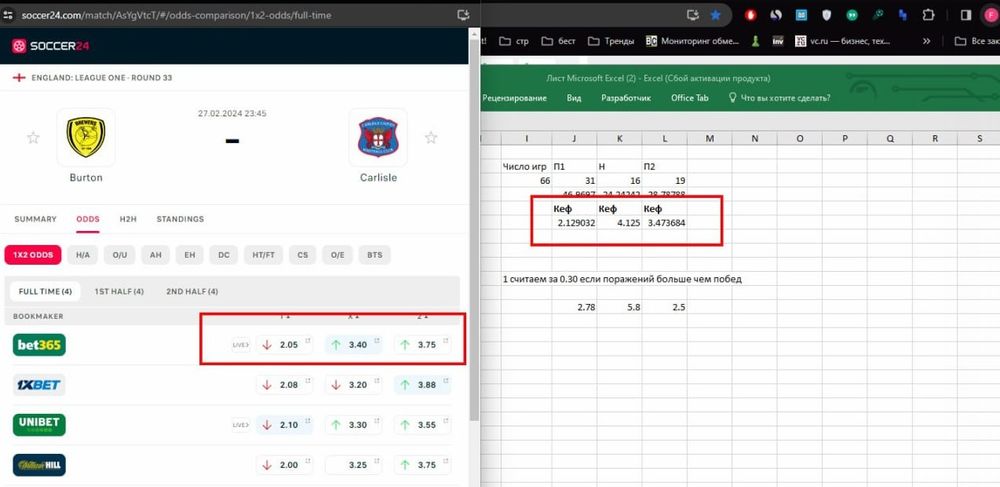Click the LIVE badge in Unibet row
Image resolution: width=1000 pixels, height=487 pixels.
point(240,425)
